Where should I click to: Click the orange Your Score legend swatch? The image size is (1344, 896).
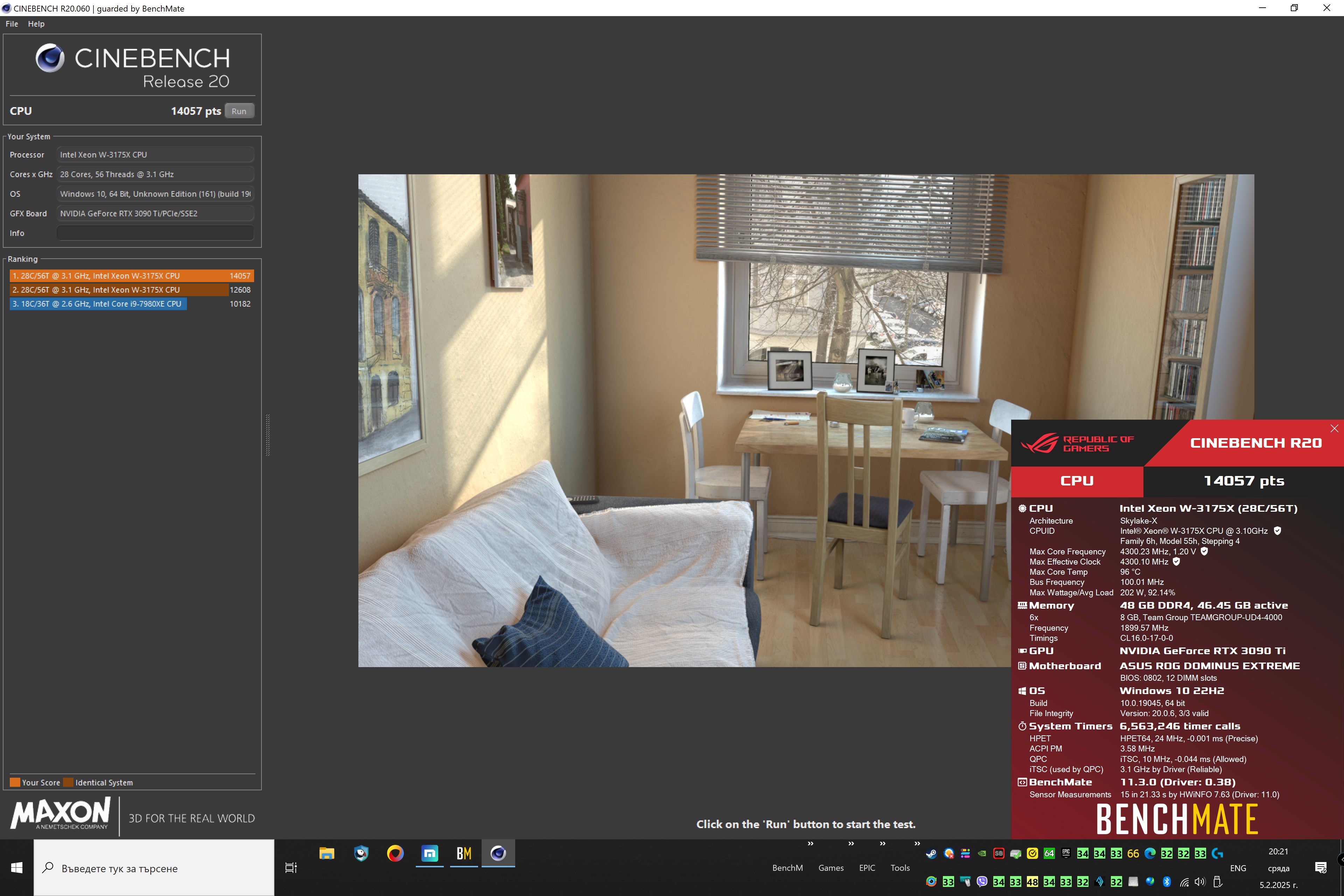tap(15, 783)
